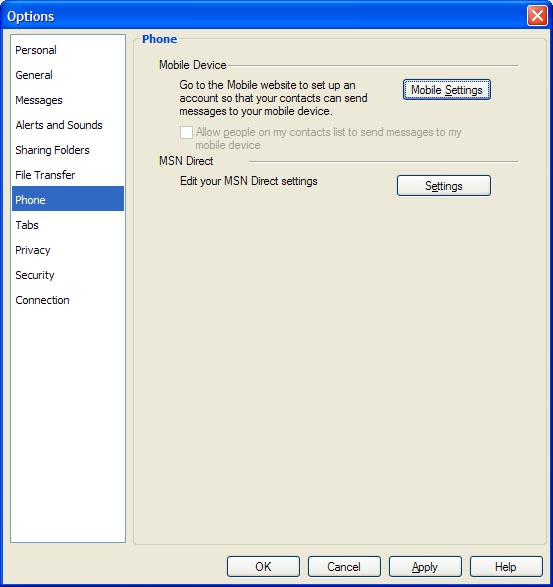553x587 pixels.
Task: Click the Options title bar
Action: tap(262, 16)
